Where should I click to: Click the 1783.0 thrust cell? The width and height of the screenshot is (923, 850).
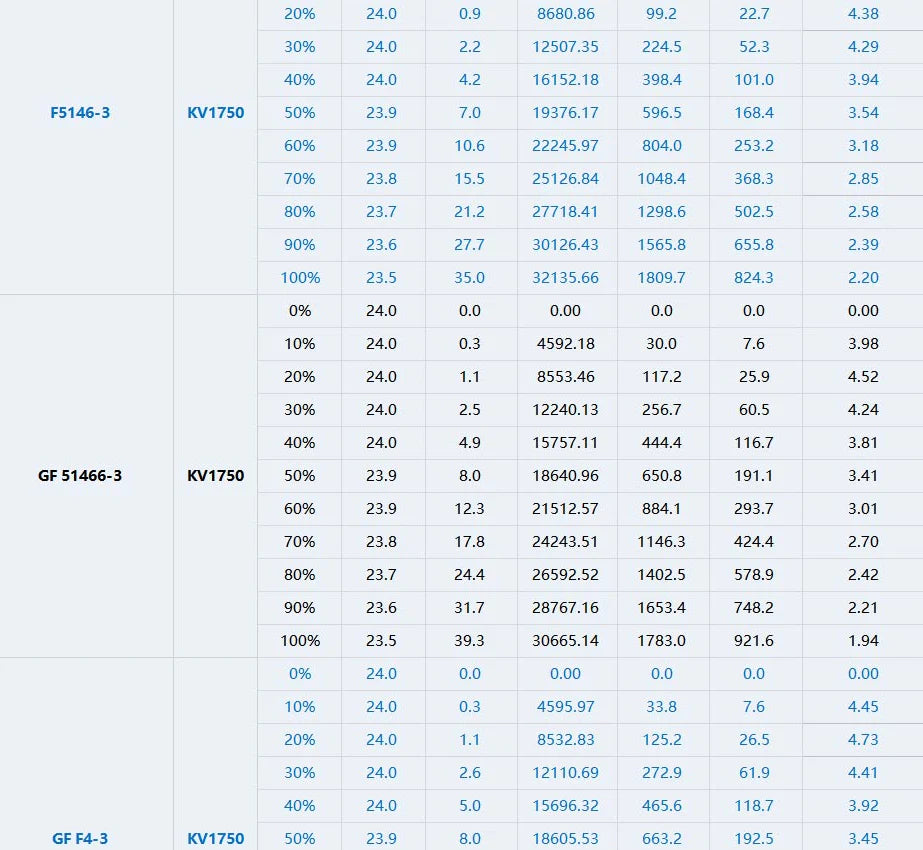click(x=661, y=641)
